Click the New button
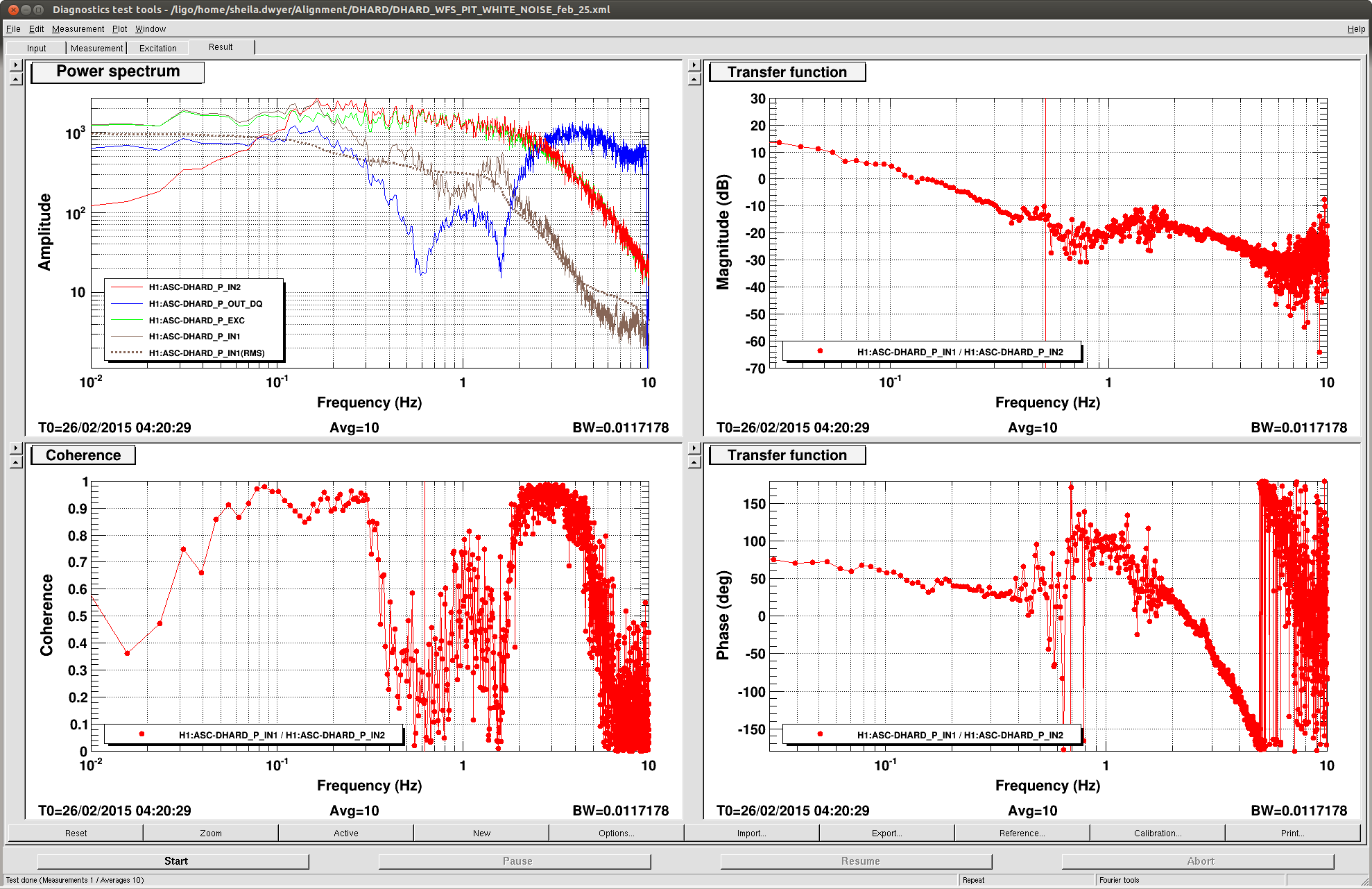The width and height of the screenshot is (1372, 889). (481, 833)
